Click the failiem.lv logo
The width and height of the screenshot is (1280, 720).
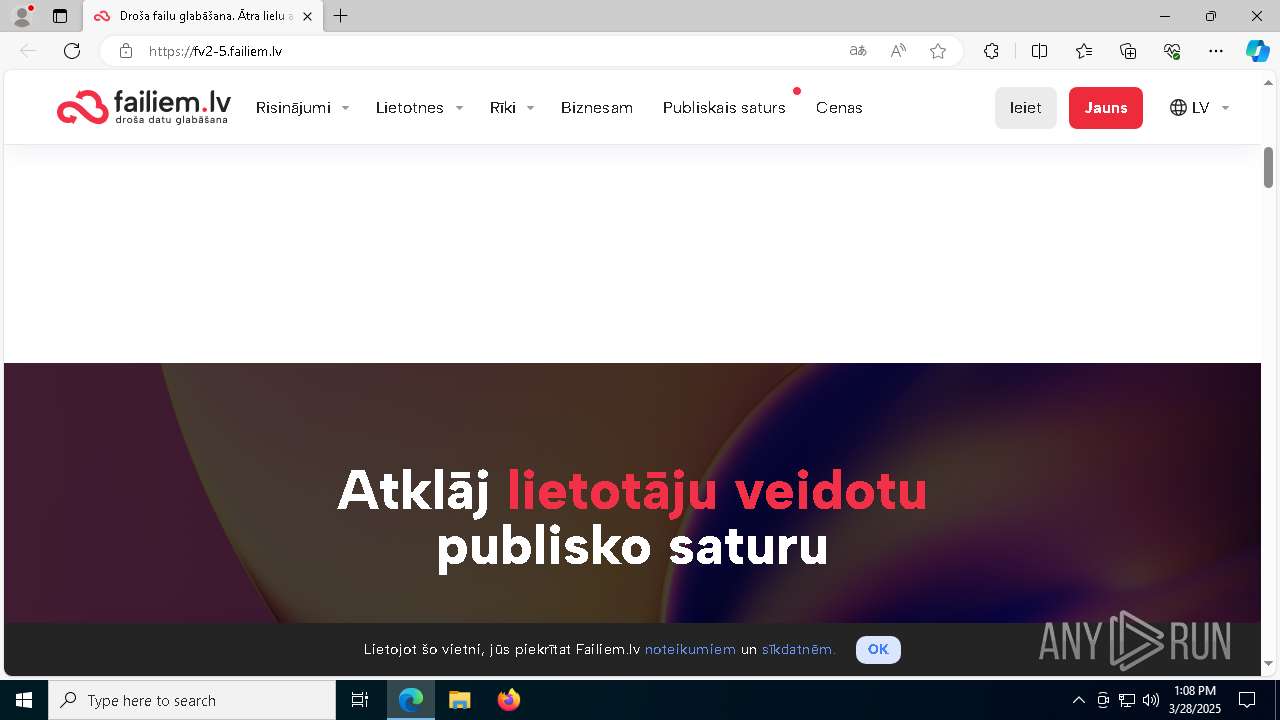(144, 107)
